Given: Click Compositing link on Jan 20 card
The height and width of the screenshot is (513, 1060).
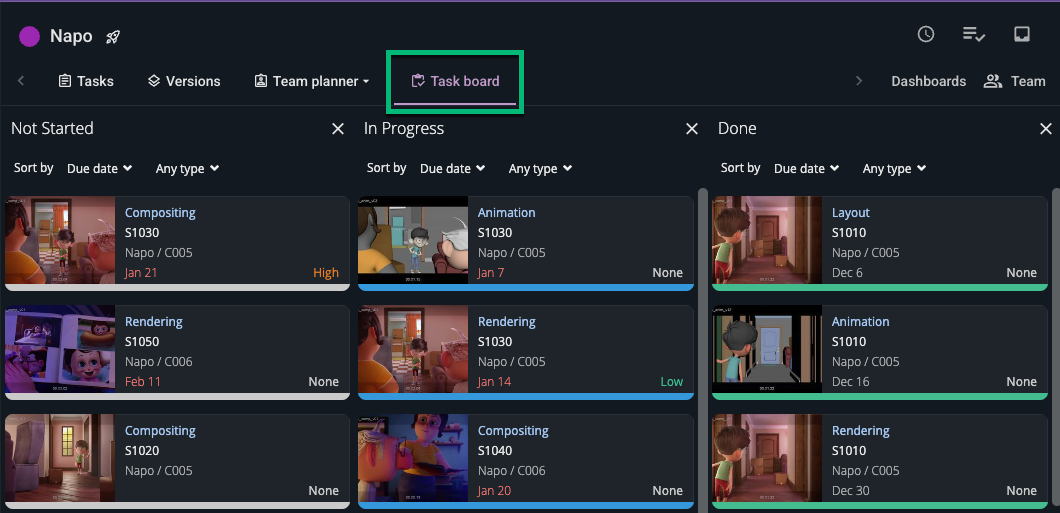Looking at the screenshot, I should pyautogui.click(x=513, y=430).
